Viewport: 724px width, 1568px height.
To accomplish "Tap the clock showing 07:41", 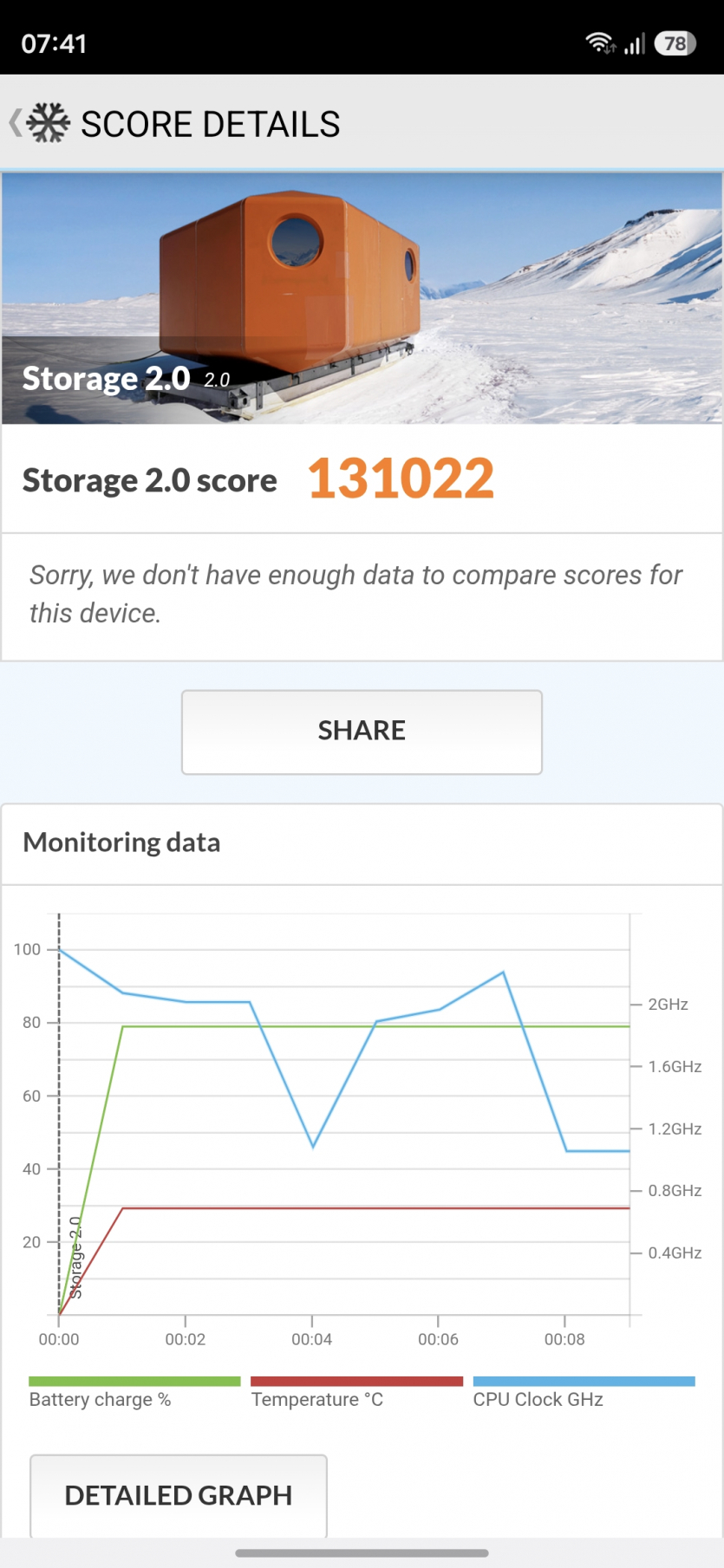I will click(54, 43).
